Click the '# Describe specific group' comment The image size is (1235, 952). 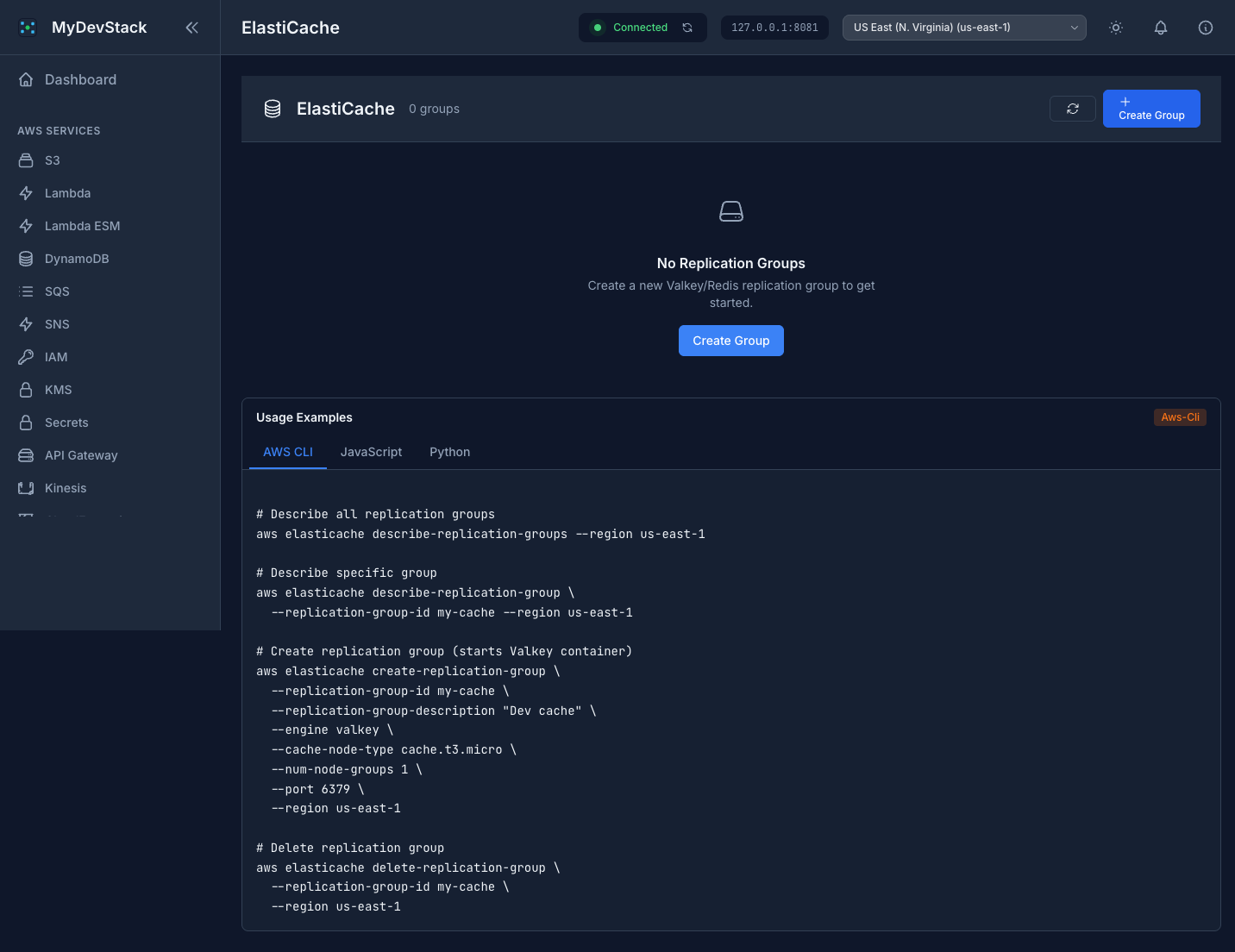(x=347, y=573)
